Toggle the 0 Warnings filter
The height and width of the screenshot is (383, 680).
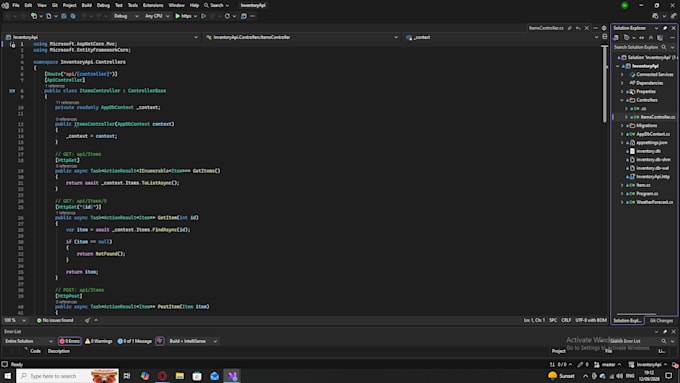pos(99,341)
